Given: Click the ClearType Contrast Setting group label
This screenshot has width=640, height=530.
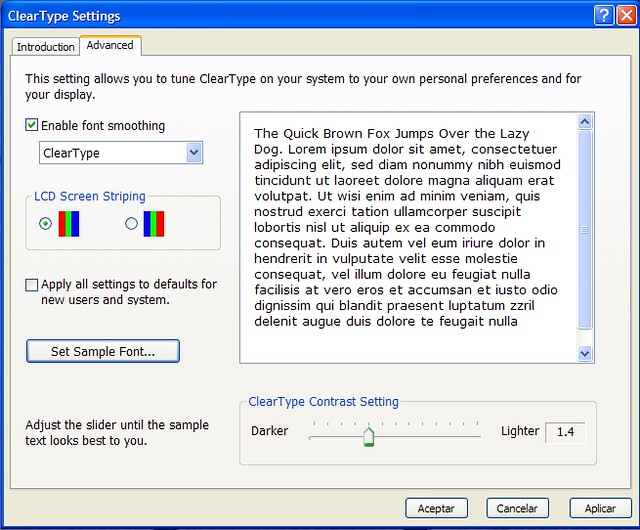Looking at the screenshot, I should 323,402.
